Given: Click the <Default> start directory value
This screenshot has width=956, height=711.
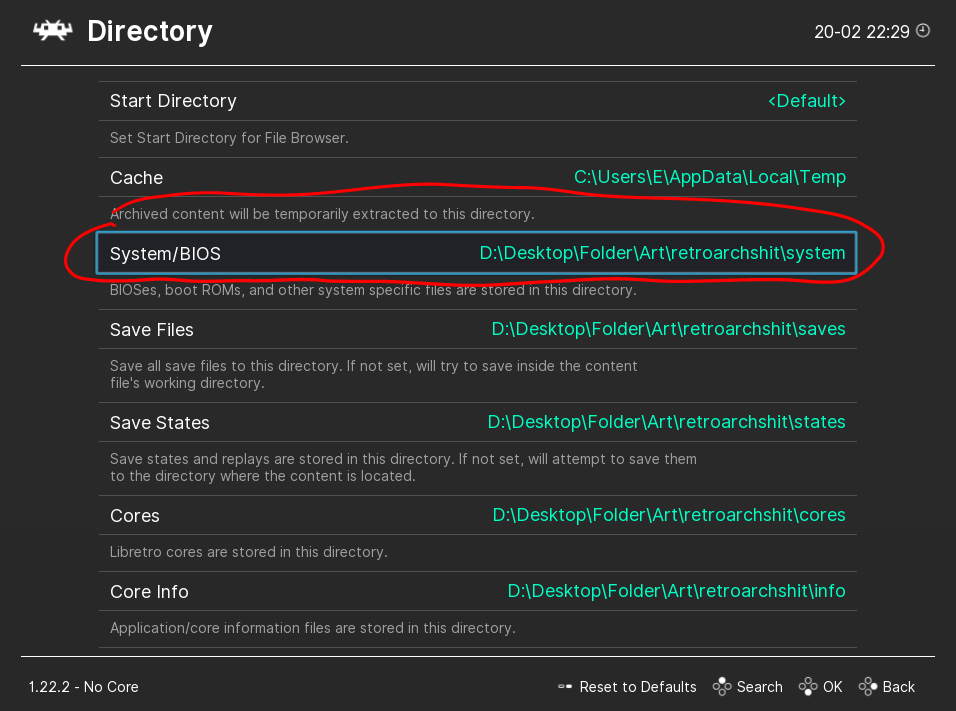Looking at the screenshot, I should point(806,101).
